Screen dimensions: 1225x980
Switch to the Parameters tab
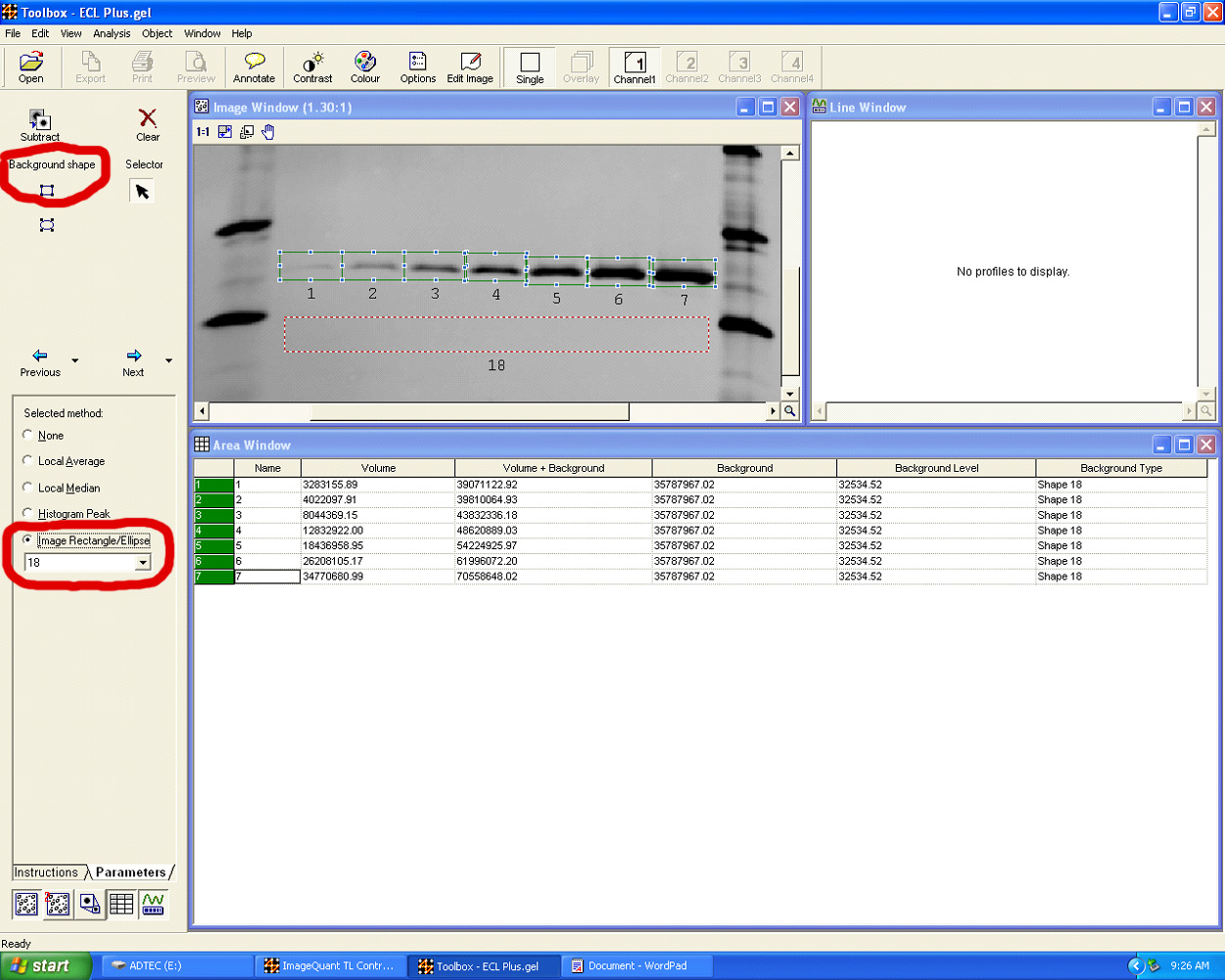coord(130,872)
